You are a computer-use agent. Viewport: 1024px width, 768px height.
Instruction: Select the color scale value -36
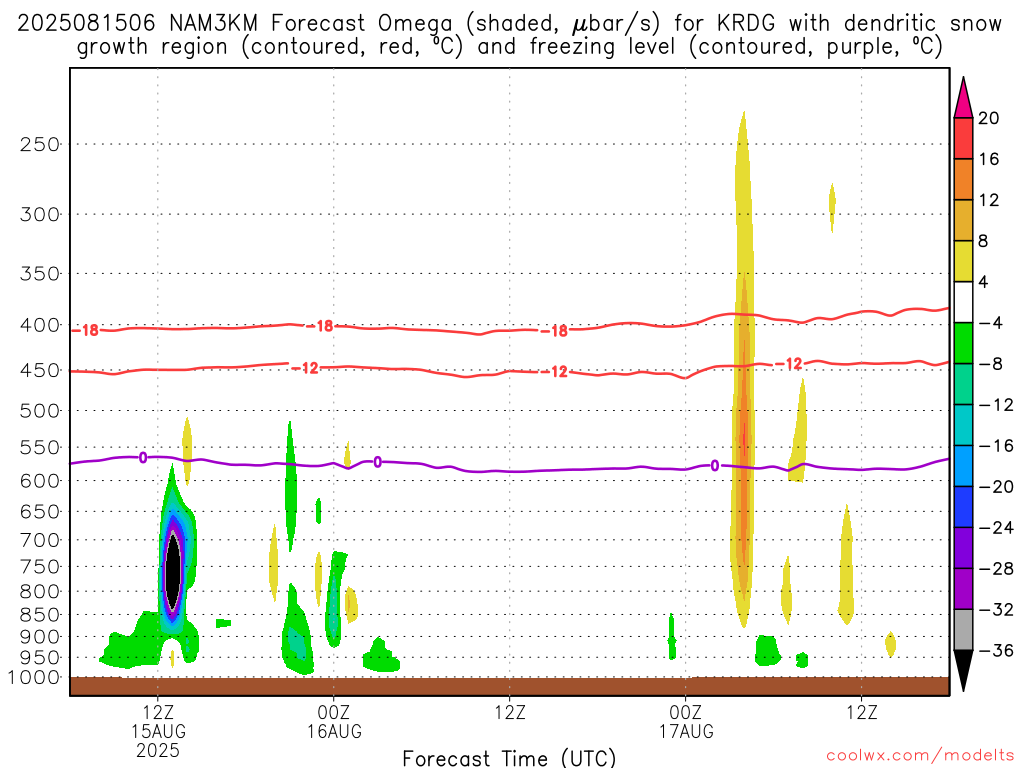click(x=996, y=650)
